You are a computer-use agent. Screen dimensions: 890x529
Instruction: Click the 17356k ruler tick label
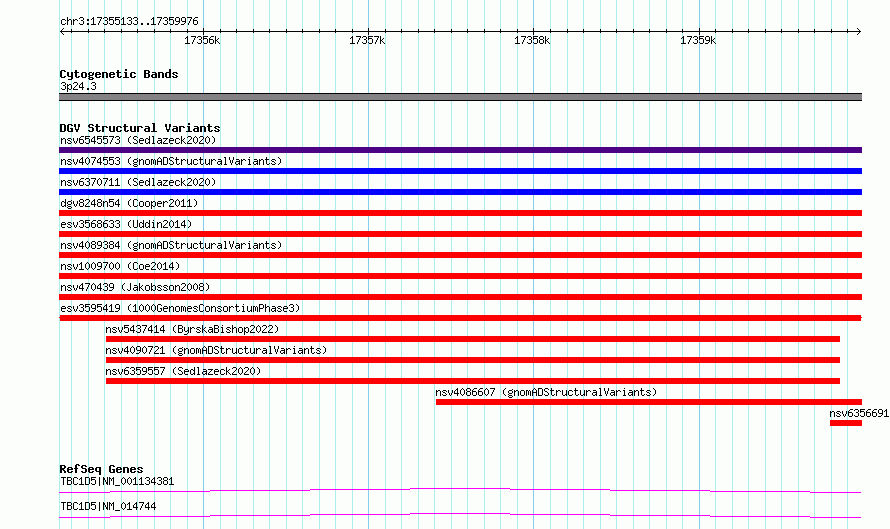pos(202,41)
